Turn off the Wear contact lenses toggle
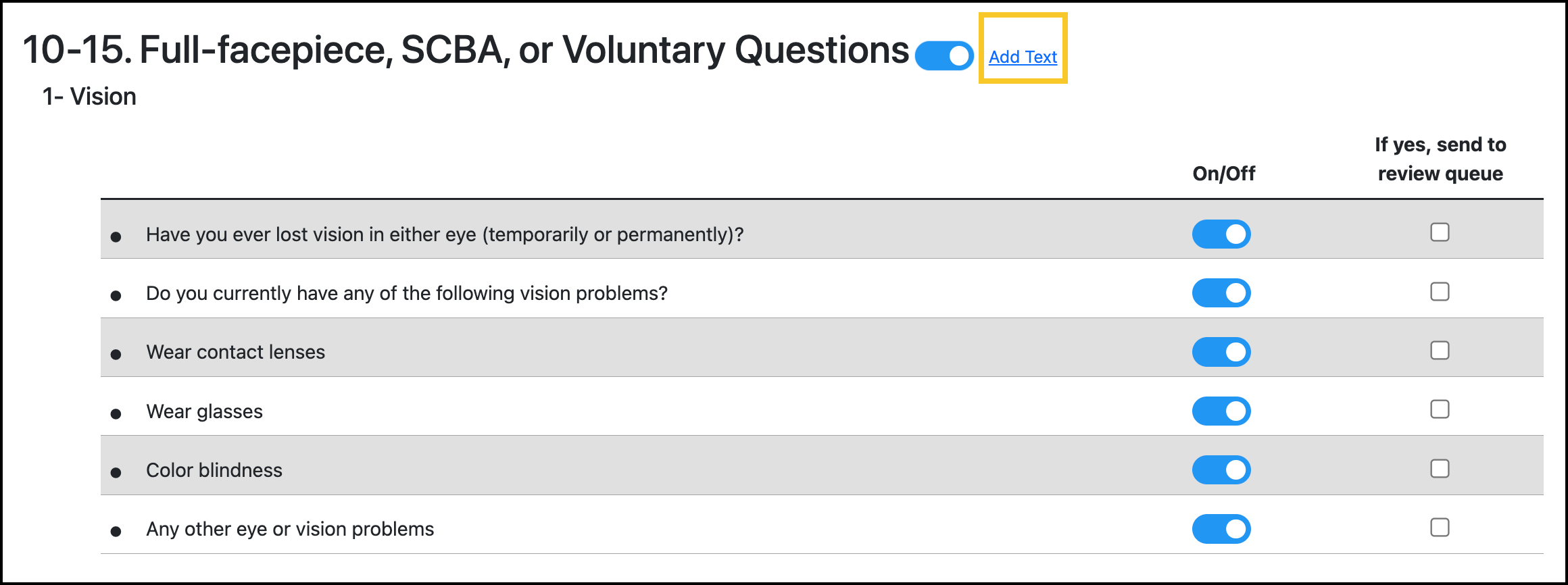 1221,351
